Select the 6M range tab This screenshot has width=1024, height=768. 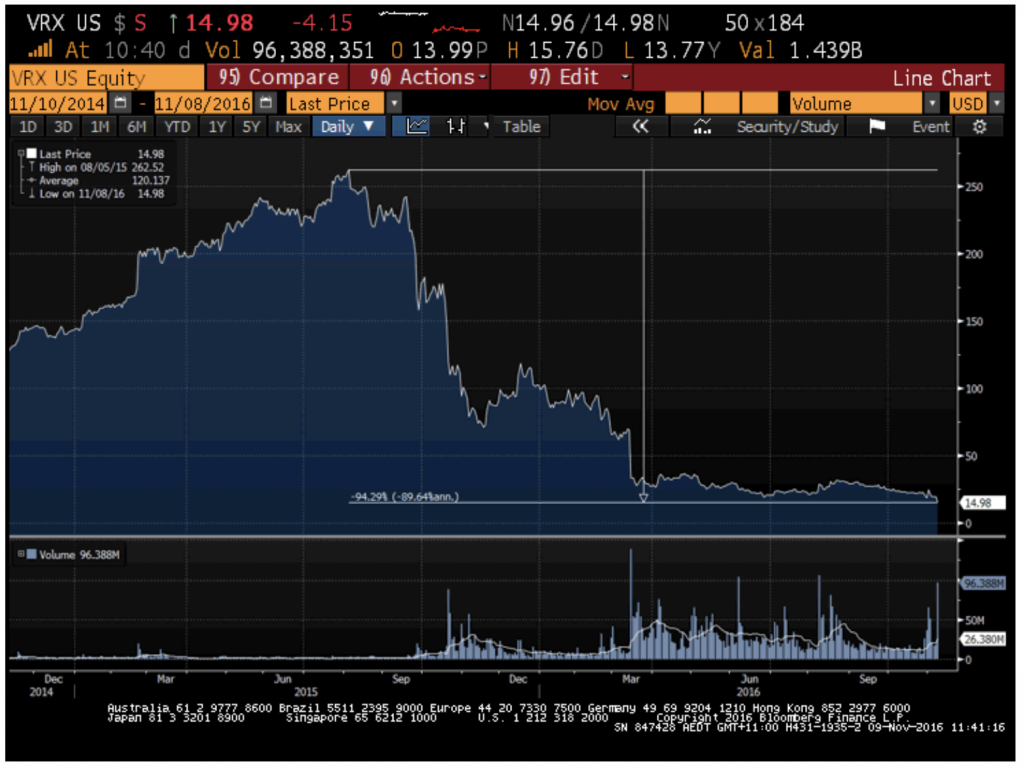[136, 126]
